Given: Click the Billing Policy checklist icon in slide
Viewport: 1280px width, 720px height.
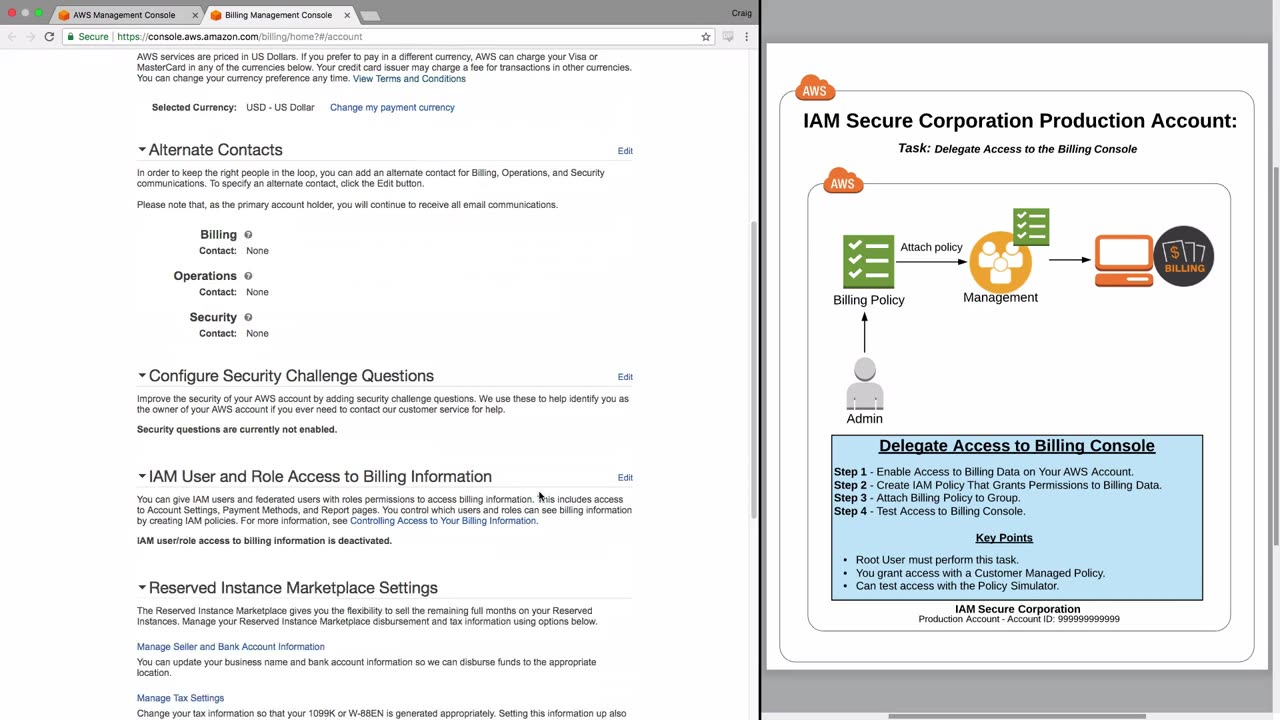Looking at the screenshot, I should click(868, 262).
